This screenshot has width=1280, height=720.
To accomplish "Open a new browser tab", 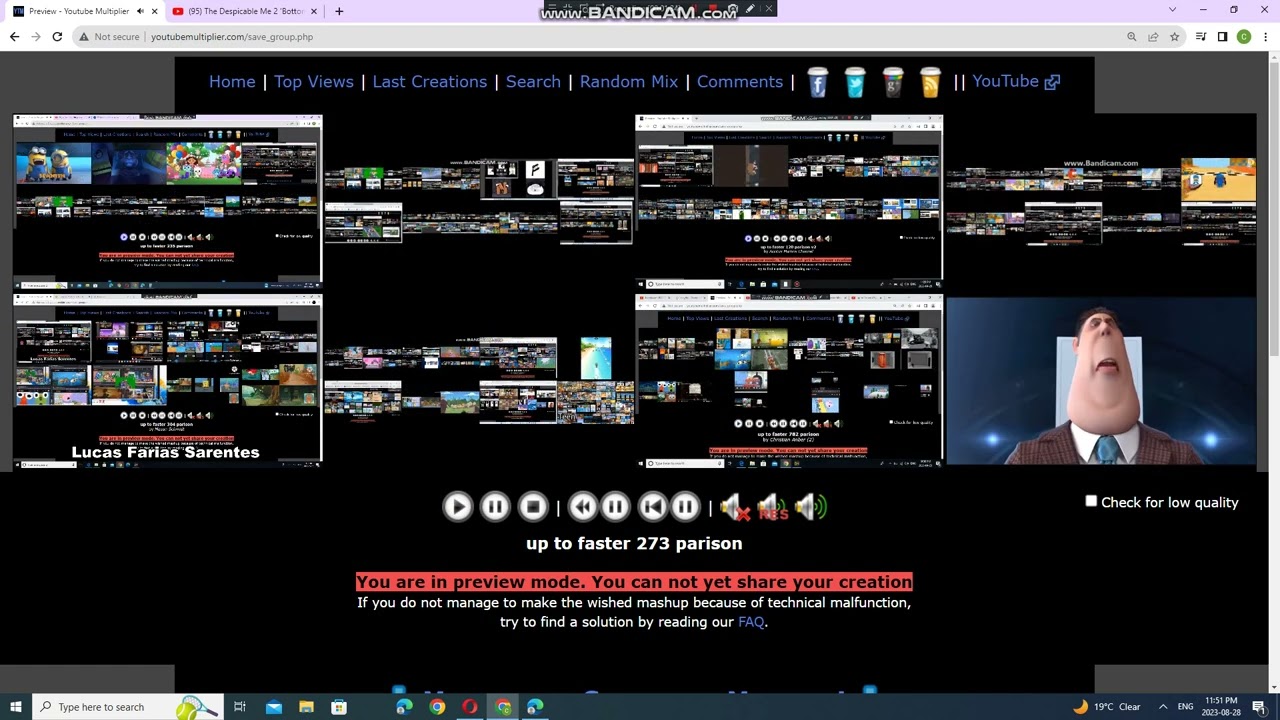I will point(339,11).
